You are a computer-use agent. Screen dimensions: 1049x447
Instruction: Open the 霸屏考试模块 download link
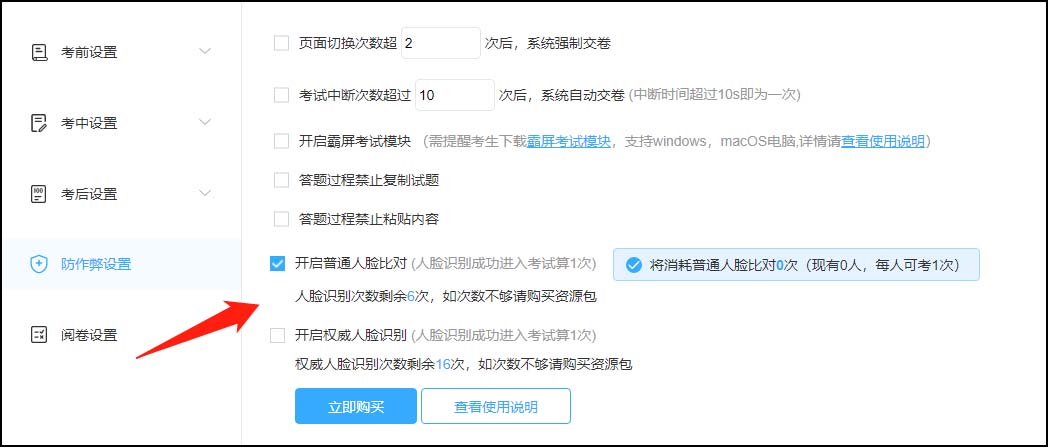[x=569, y=142]
